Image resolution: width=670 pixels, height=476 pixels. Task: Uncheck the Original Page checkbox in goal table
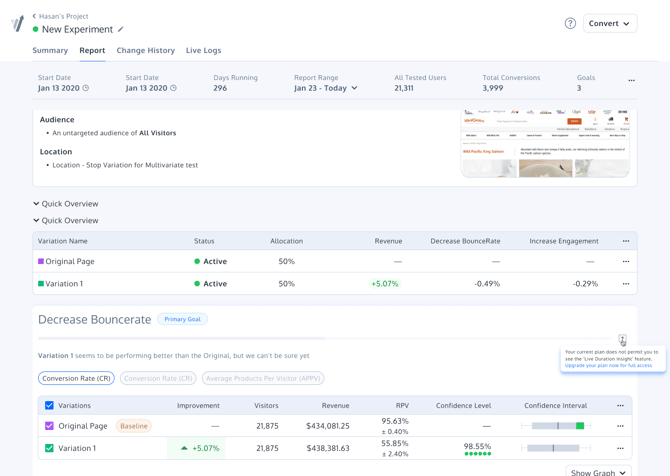point(49,426)
